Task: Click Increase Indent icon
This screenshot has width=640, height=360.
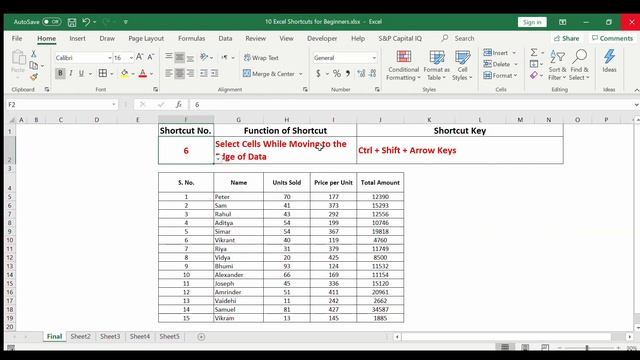Action: point(214,73)
